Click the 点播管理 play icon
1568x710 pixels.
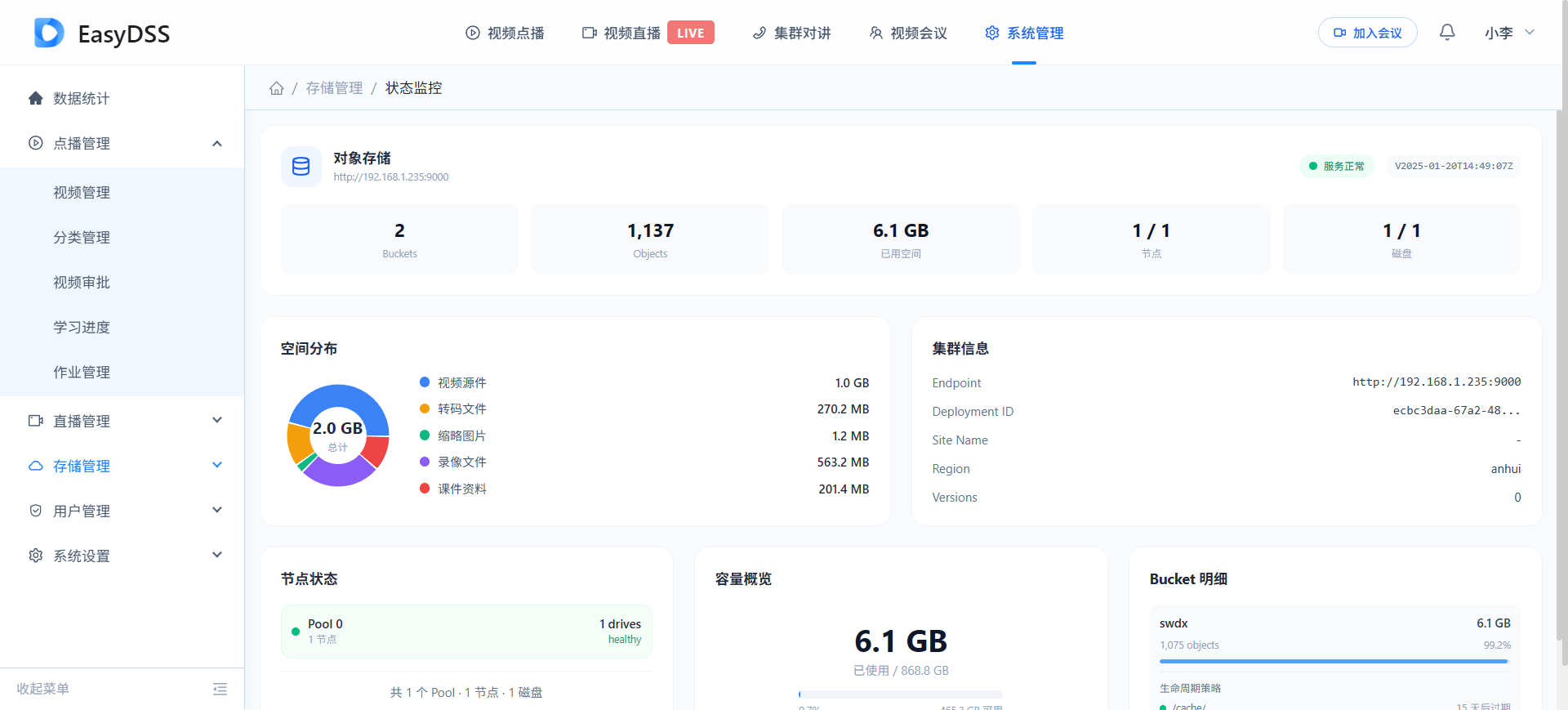pos(35,143)
